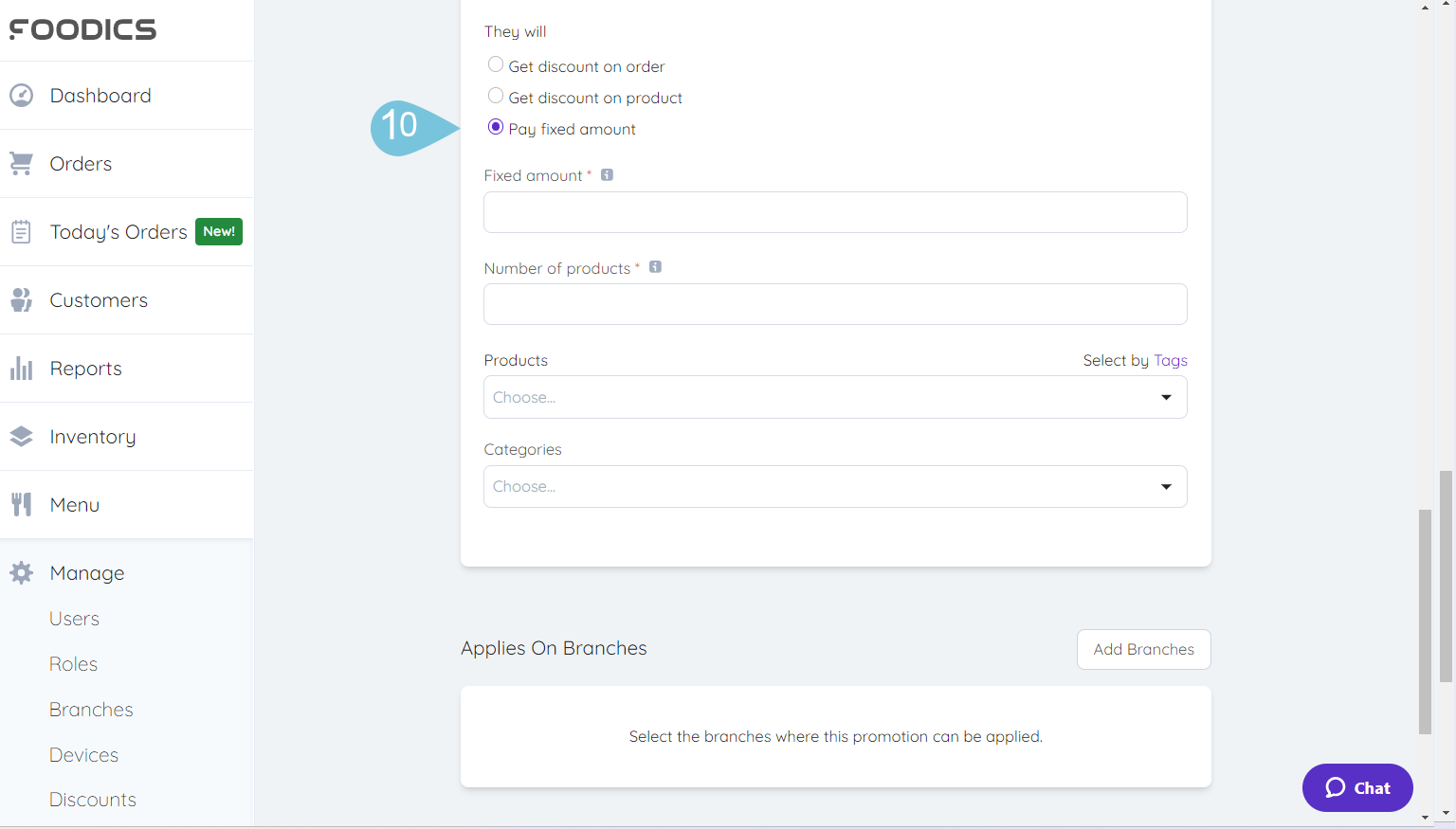The width and height of the screenshot is (1456, 829).
Task: Click the Manage gear icon
Action: coord(21,573)
